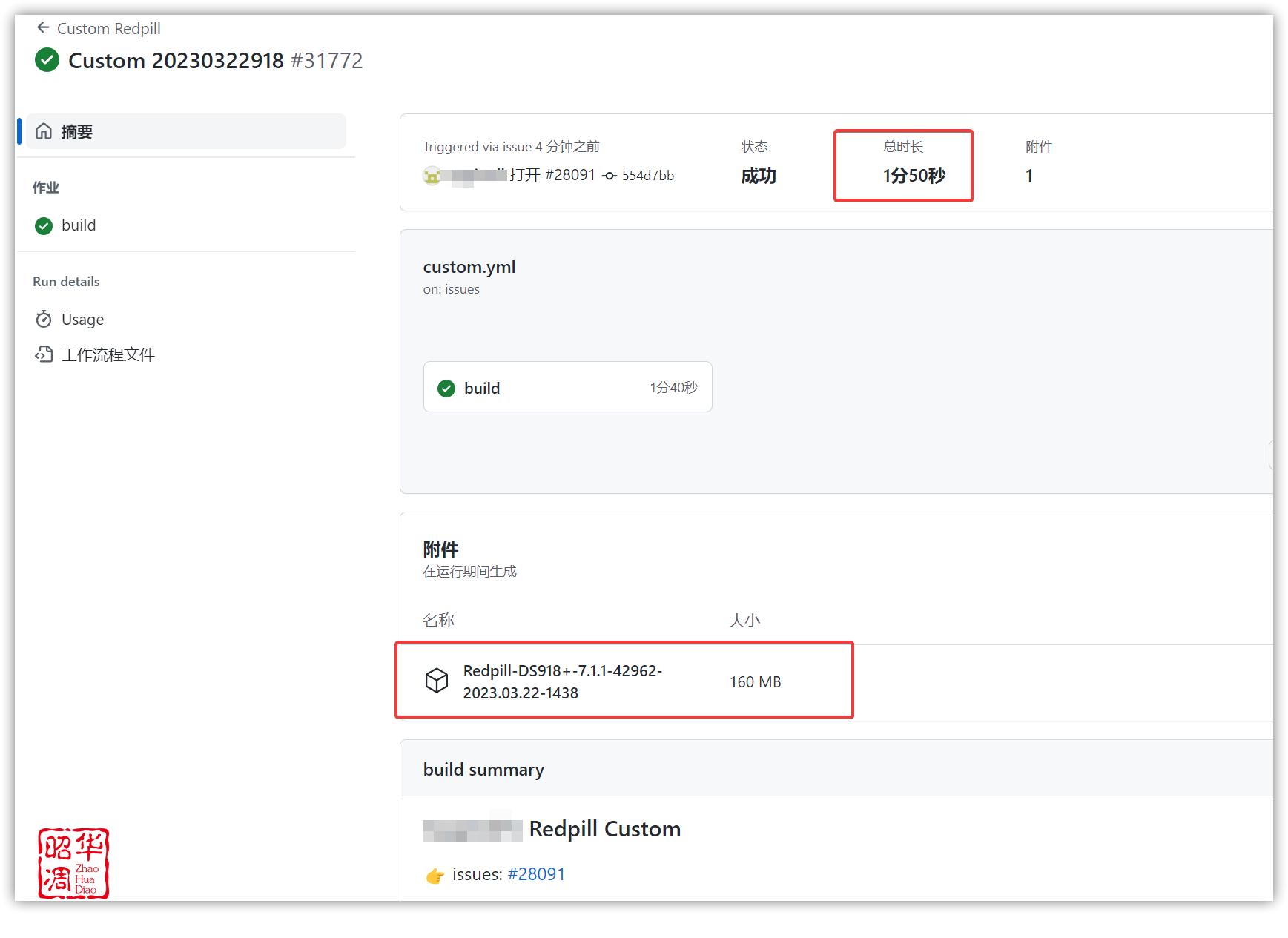Open issue #28091 in trigger info

click(x=569, y=175)
